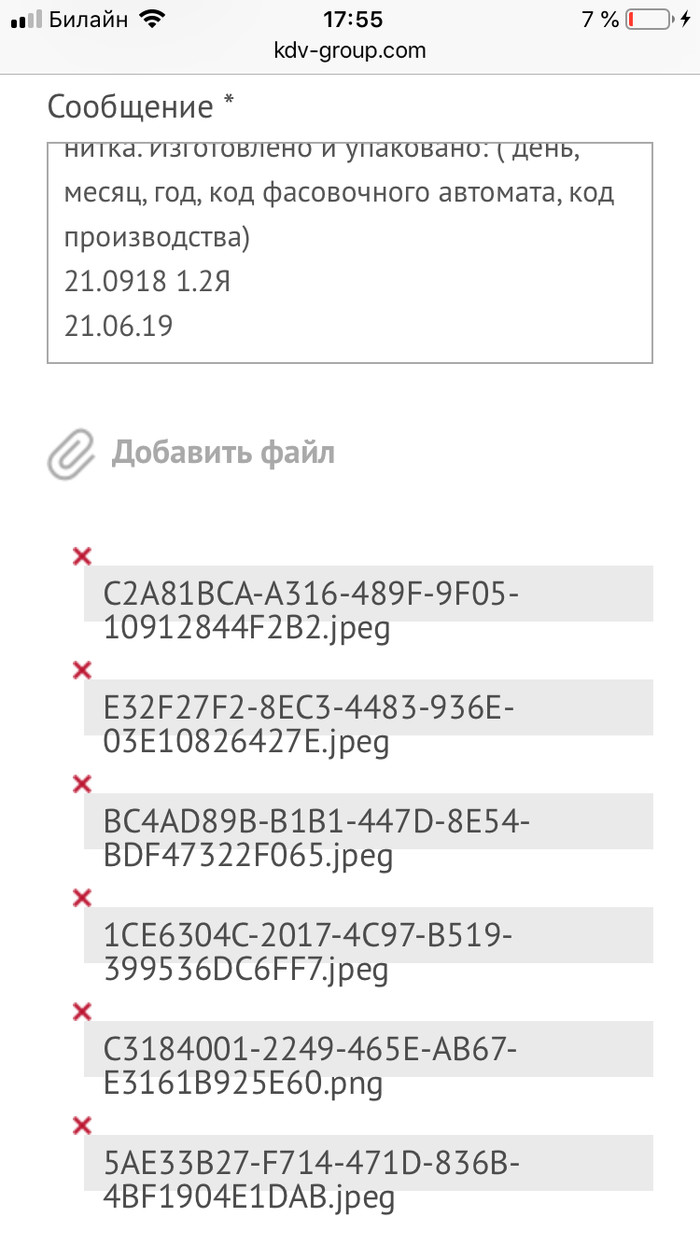Remove attachment BC4AD89B-B1B1-447D
The height and width of the screenshot is (1245, 700).
pyautogui.click(x=82, y=784)
